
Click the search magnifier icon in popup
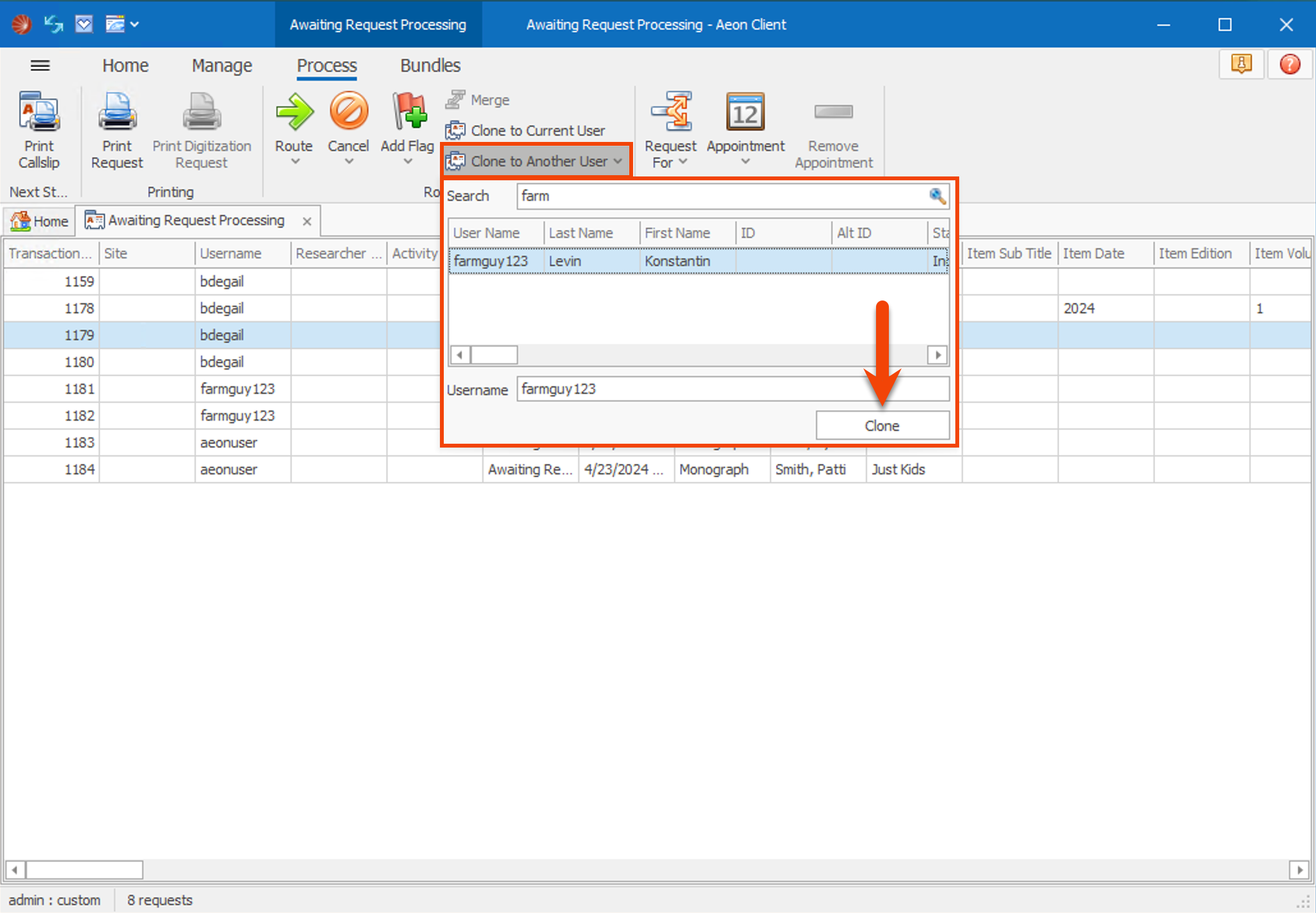(937, 196)
